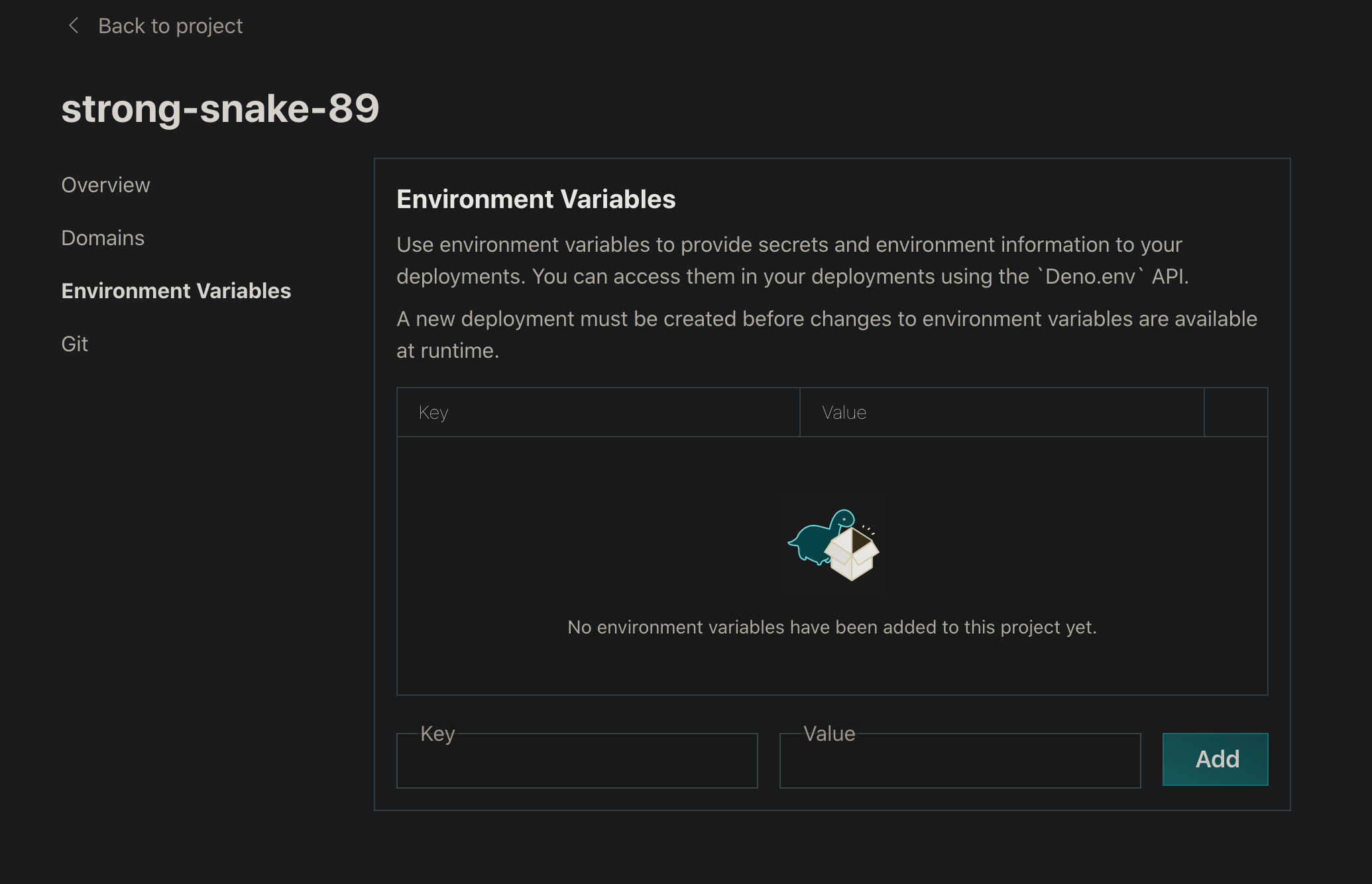The image size is (1372, 884).
Task: Click the new deployment notice paragraph
Action: (826, 335)
